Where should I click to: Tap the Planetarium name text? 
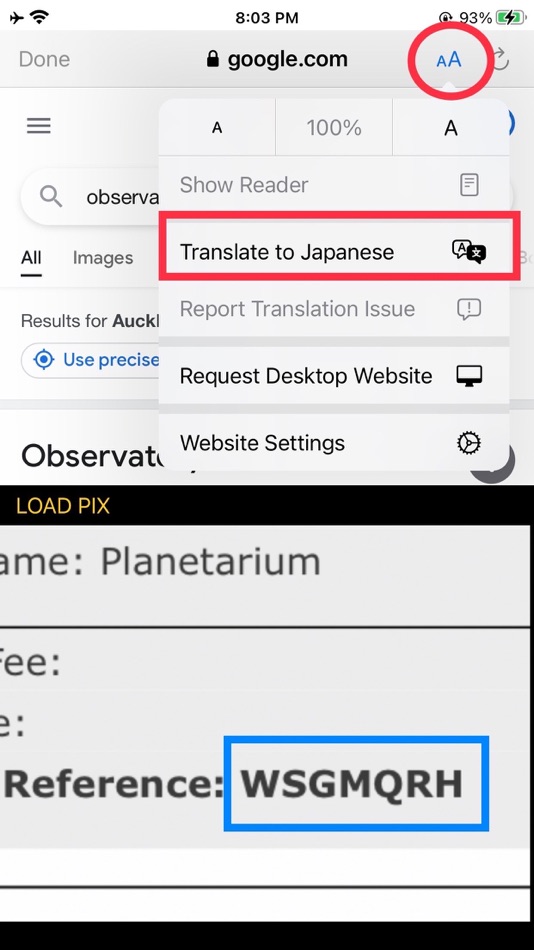point(210,562)
